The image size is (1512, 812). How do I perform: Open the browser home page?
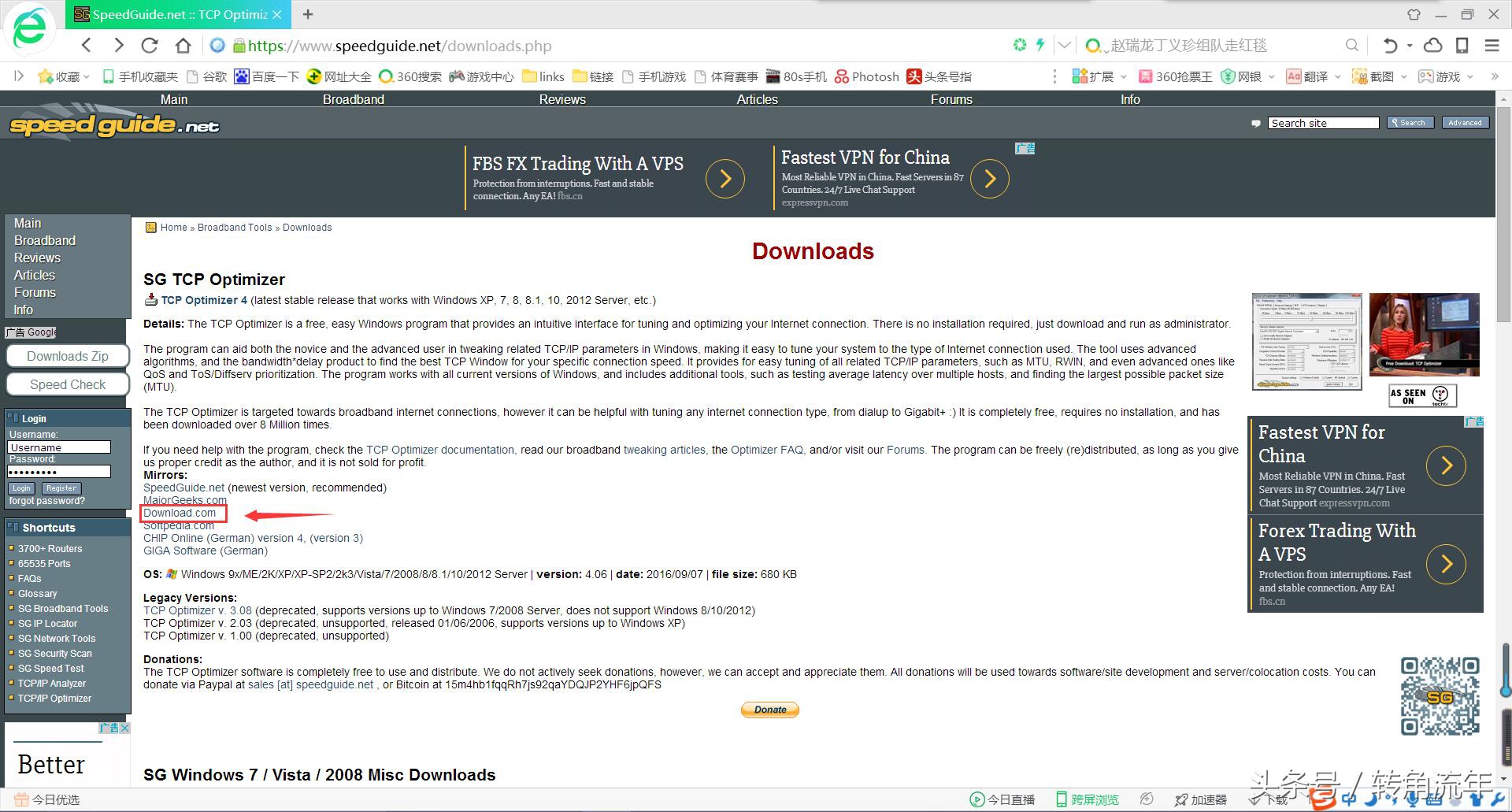183,46
